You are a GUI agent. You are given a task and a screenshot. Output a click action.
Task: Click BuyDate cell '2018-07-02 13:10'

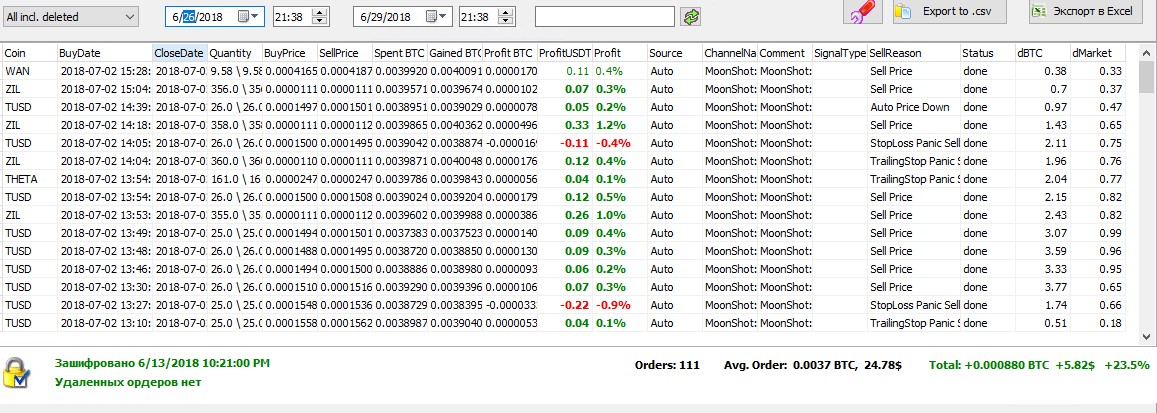tap(105, 323)
